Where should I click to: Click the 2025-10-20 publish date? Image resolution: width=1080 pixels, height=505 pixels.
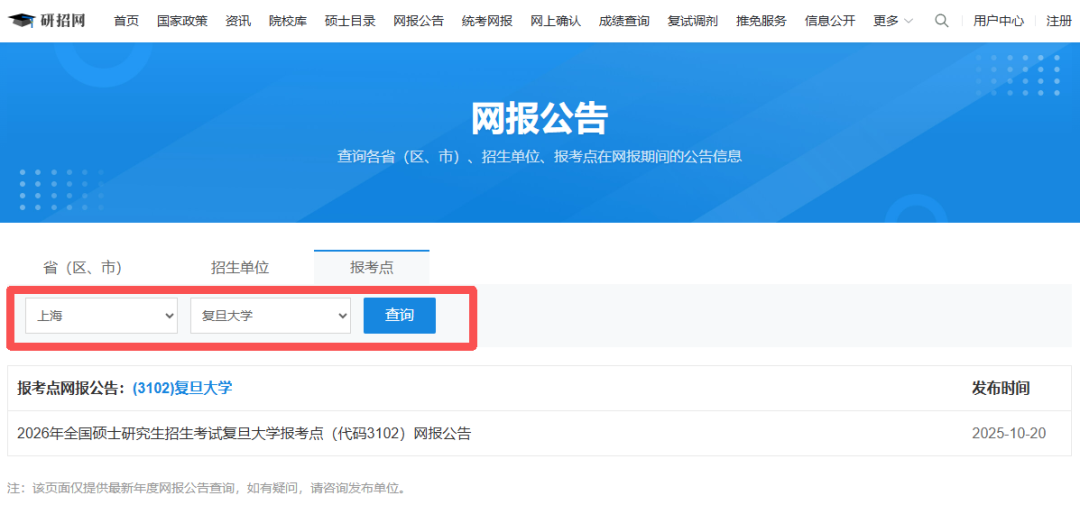1008,433
